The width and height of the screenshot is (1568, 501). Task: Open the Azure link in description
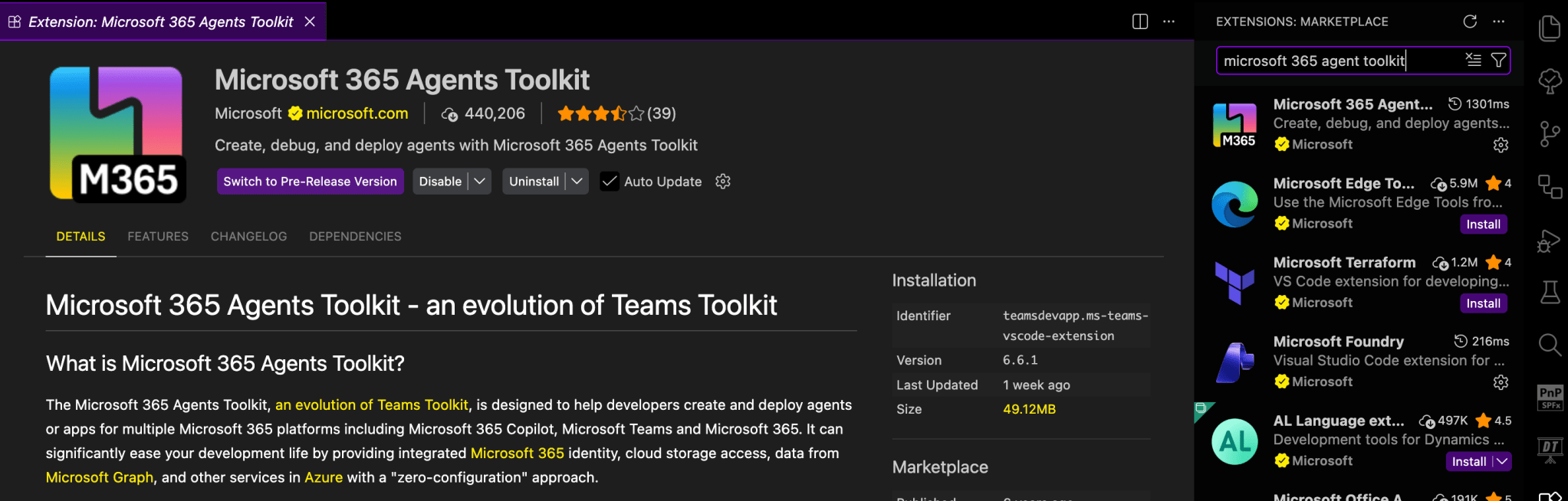coord(324,477)
